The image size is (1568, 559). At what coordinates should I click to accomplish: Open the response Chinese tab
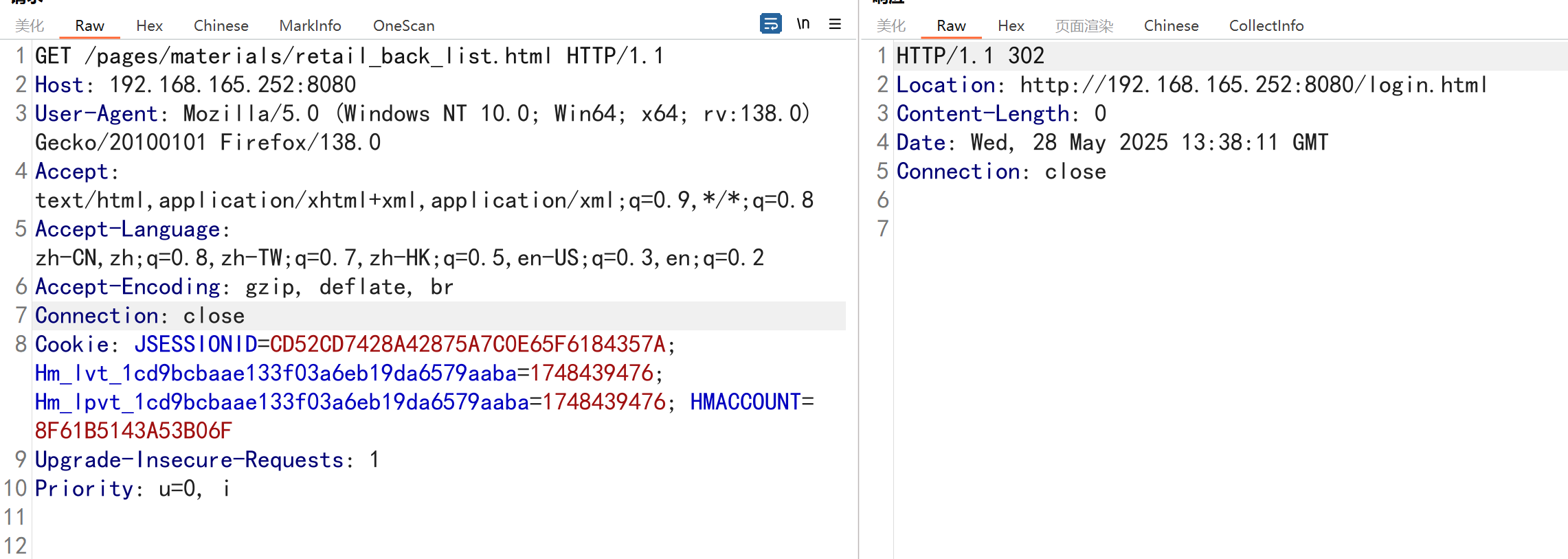point(1171,26)
